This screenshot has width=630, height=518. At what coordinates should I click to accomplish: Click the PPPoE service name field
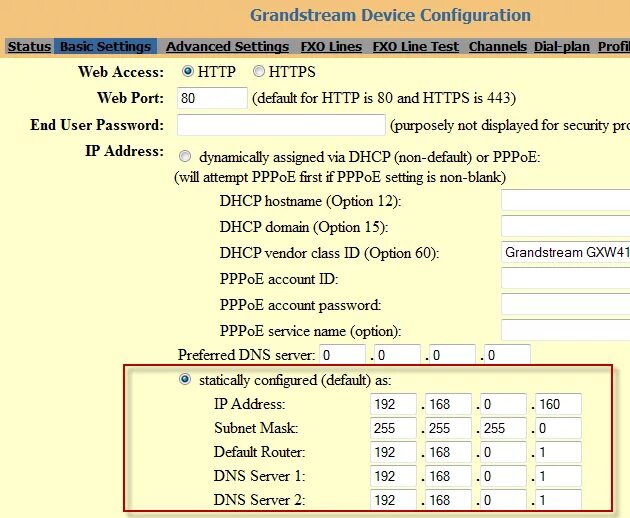coord(566,330)
